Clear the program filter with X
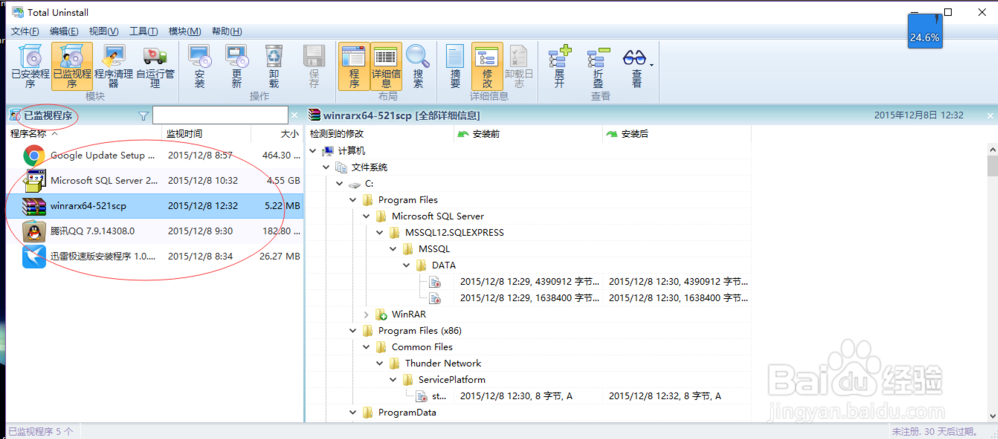Image resolution: width=998 pixels, height=439 pixels. tap(295, 115)
